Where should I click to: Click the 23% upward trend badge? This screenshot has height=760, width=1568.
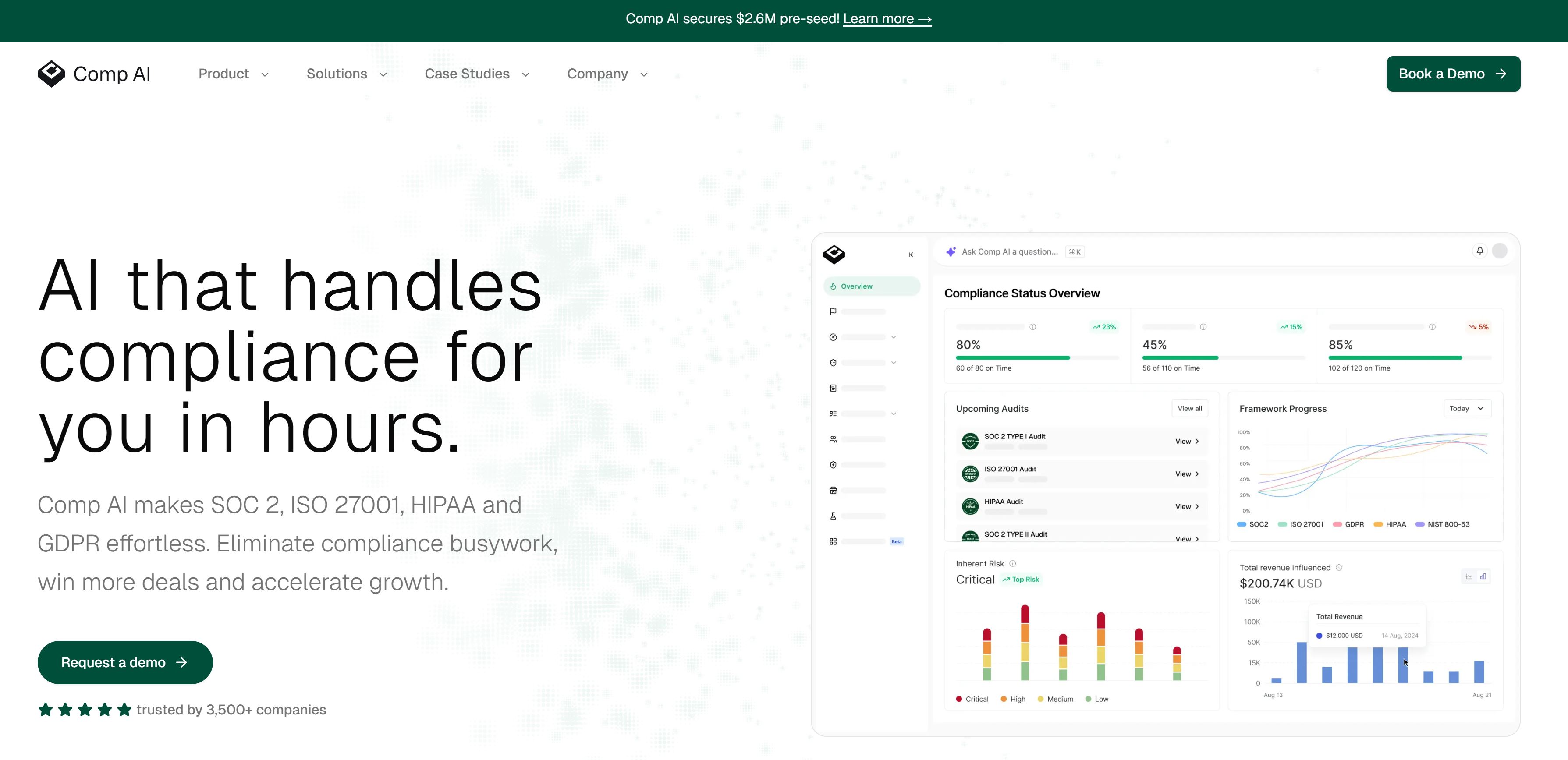(x=1104, y=327)
